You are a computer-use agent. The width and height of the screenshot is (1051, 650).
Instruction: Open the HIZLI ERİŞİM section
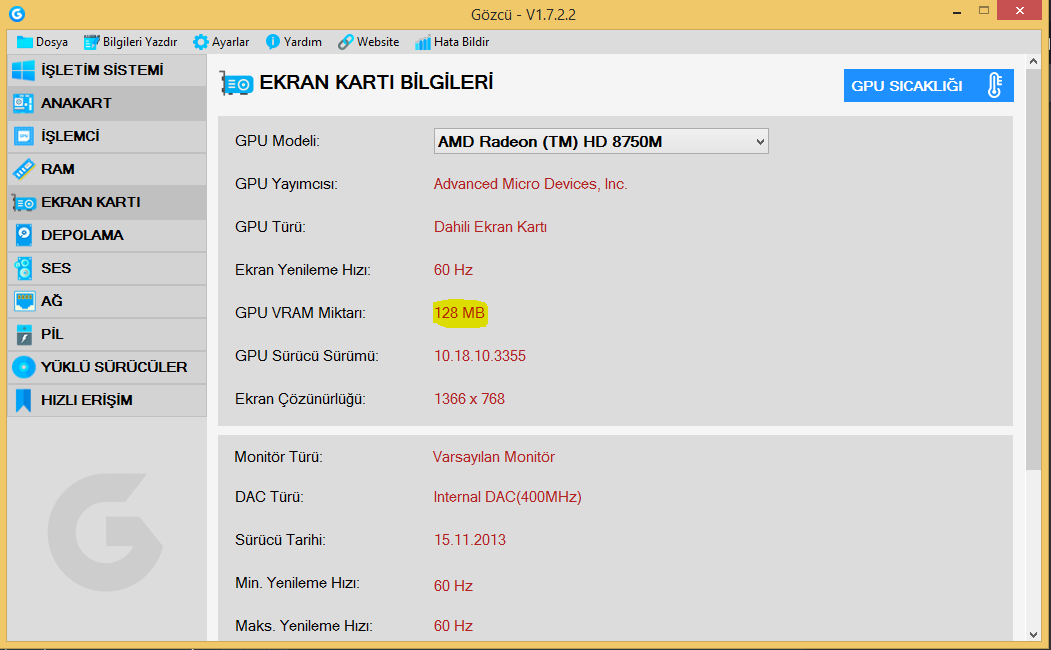[x=107, y=400]
